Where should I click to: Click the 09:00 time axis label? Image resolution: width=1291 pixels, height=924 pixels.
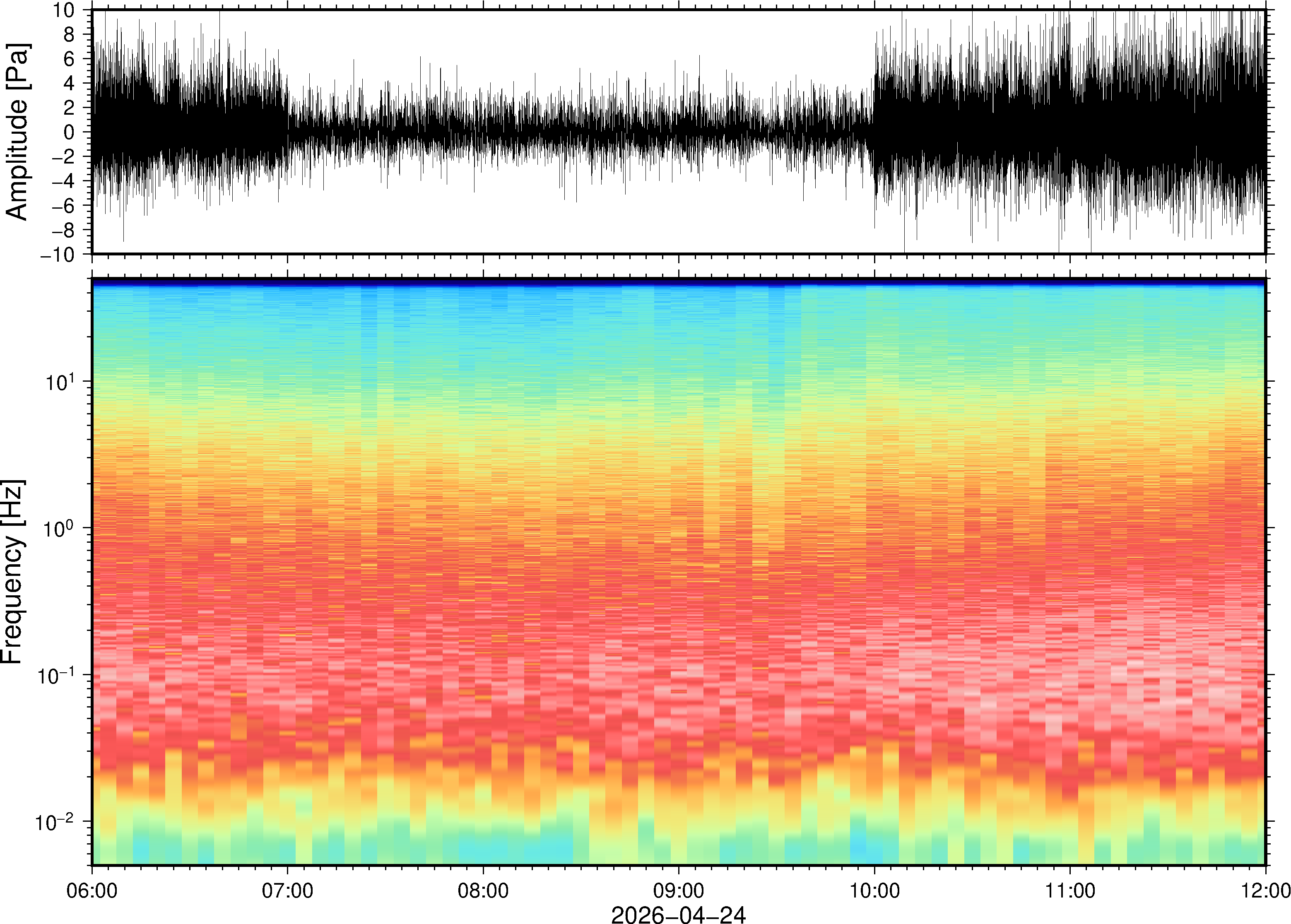(679, 890)
